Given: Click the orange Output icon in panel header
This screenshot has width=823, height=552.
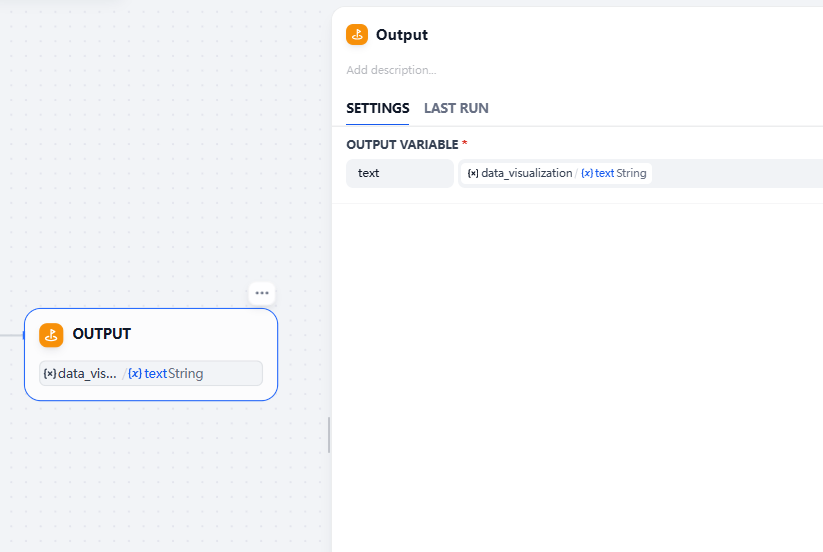Looking at the screenshot, I should [x=357, y=35].
